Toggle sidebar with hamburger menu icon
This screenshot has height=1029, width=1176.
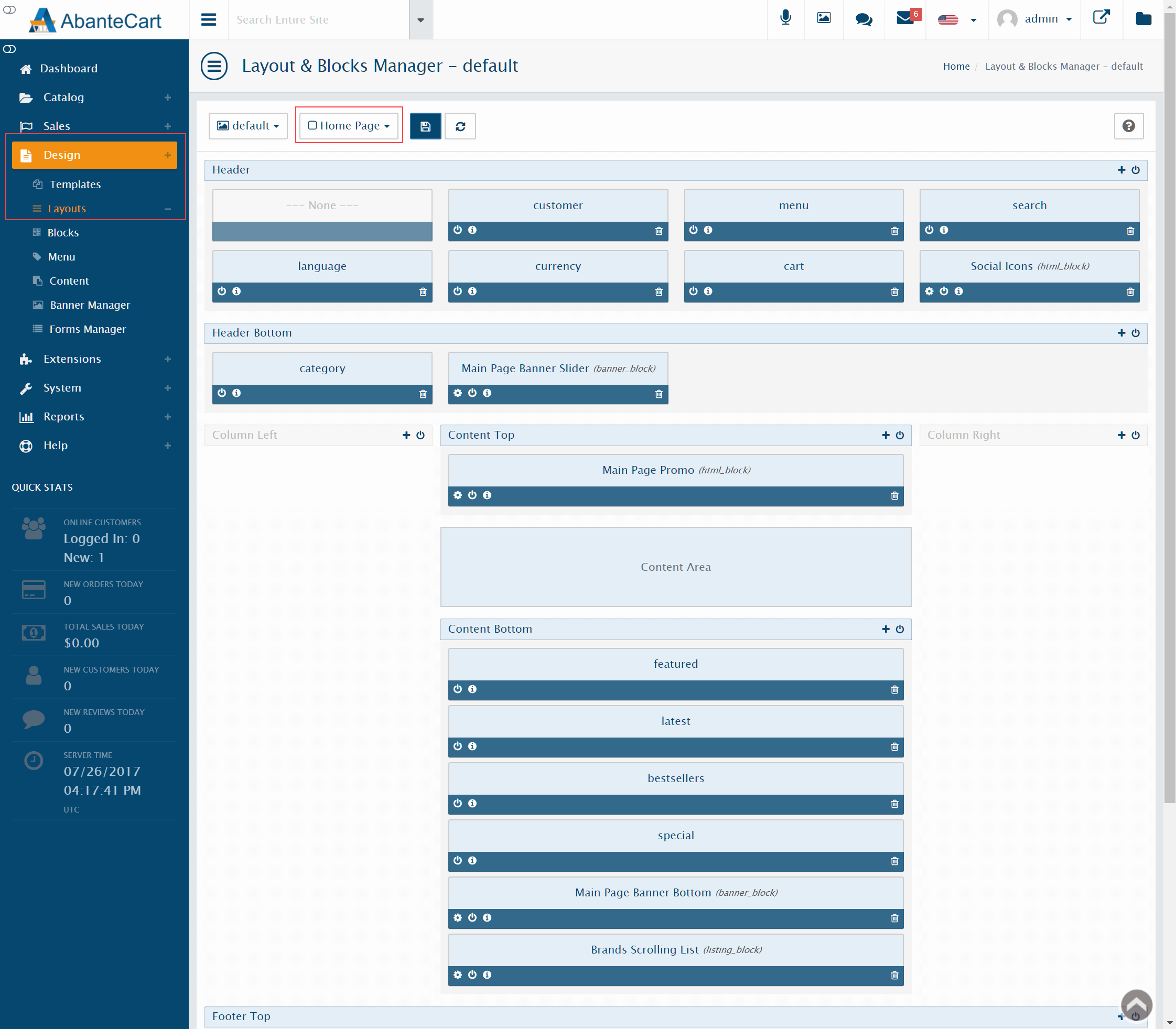pyautogui.click(x=209, y=19)
